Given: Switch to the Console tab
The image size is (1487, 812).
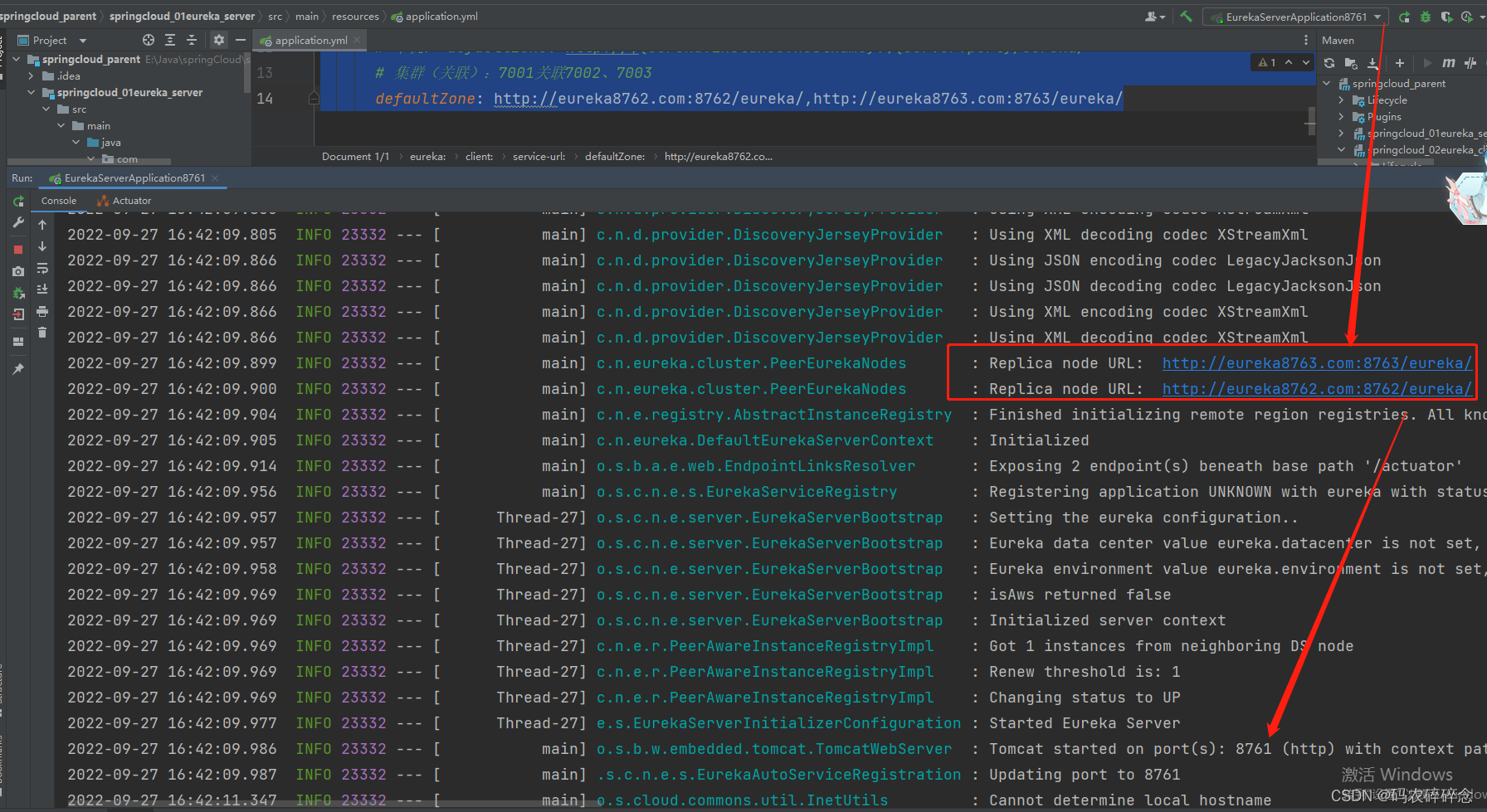Looking at the screenshot, I should (59, 201).
